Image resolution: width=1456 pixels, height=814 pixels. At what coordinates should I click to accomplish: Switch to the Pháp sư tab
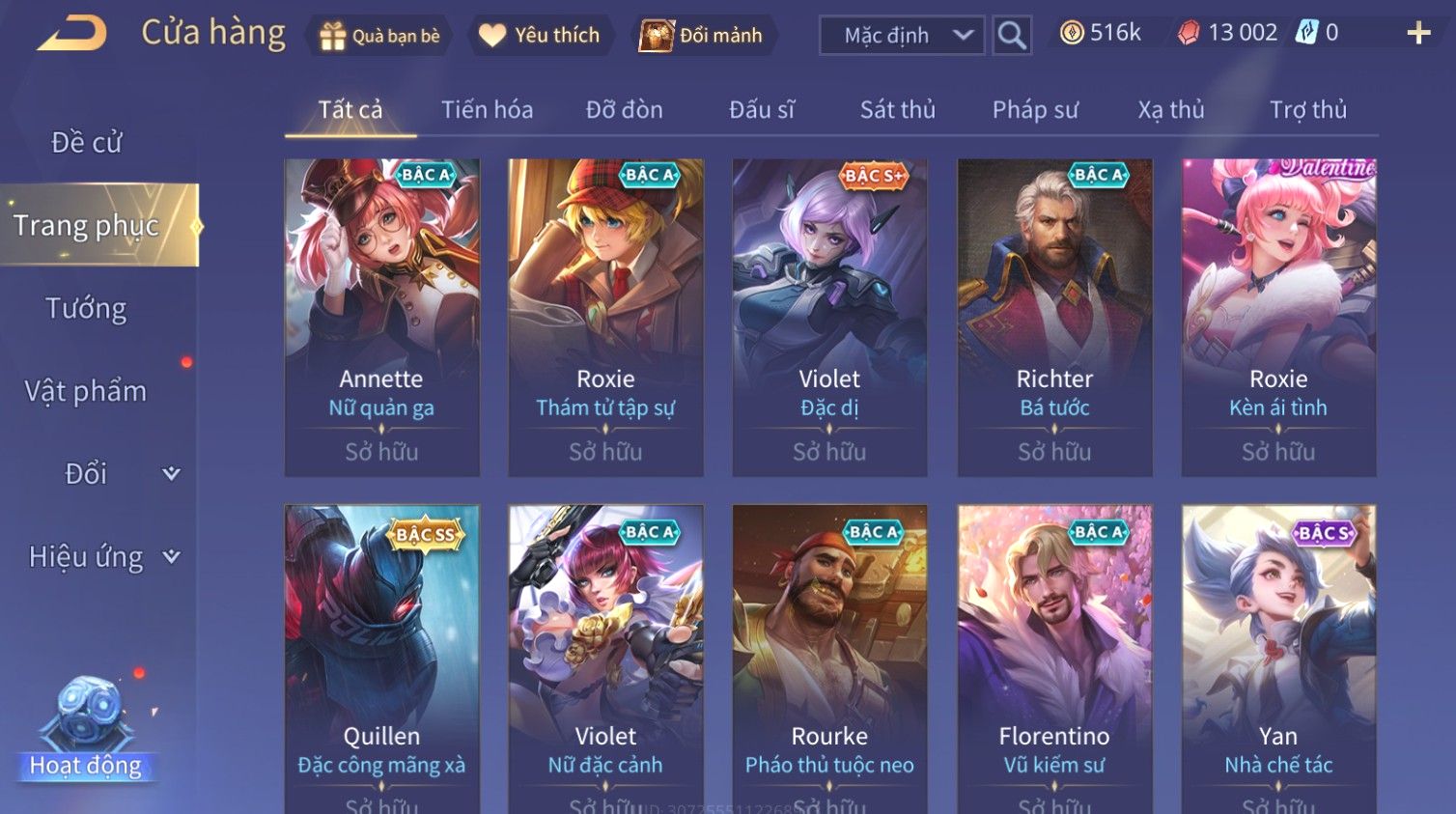[x=1035, y=109]
